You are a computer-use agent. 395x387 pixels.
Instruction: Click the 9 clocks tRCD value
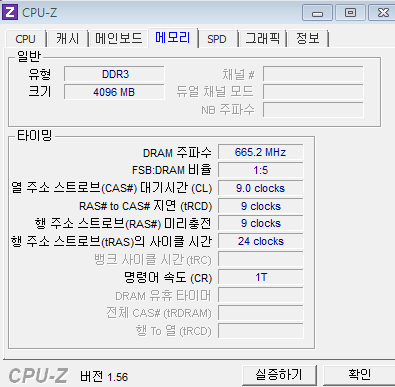[261, 206]
